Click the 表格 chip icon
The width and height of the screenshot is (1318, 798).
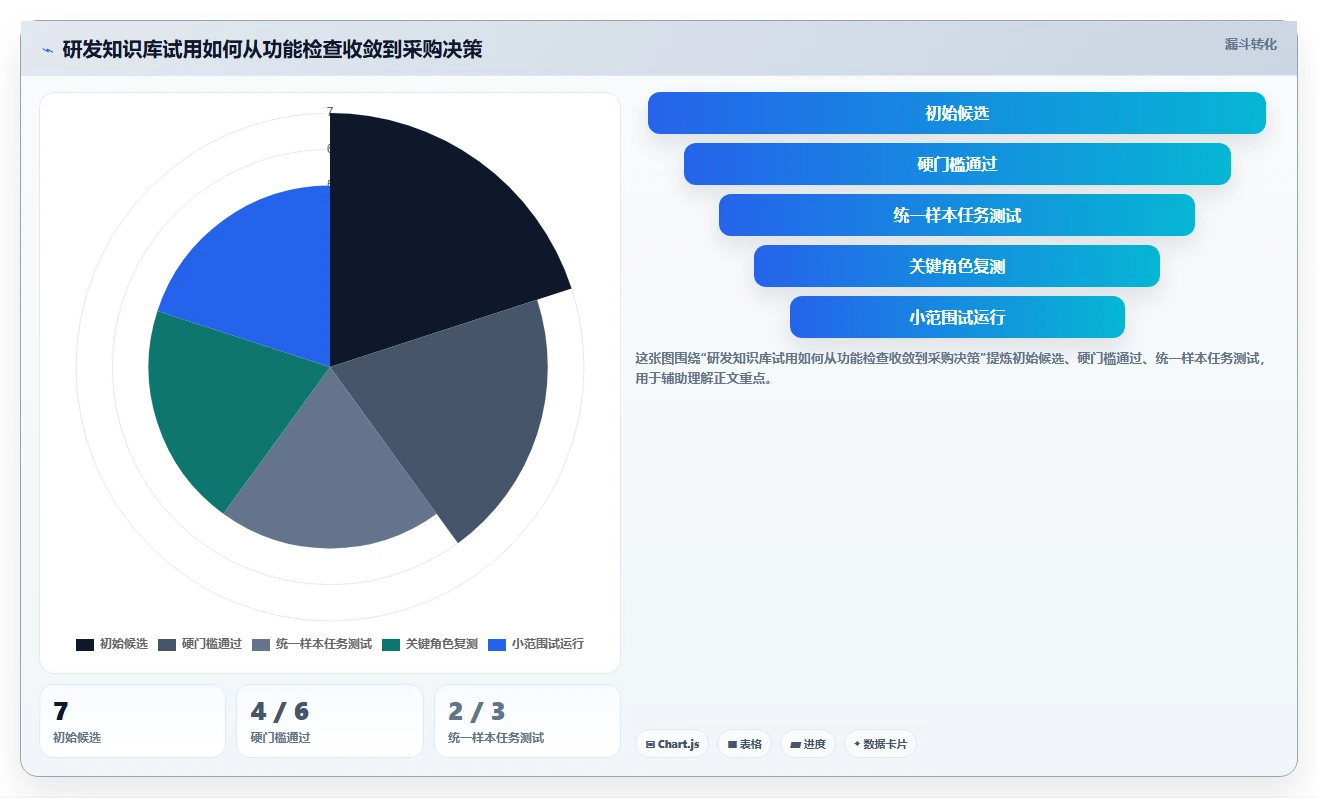point(732,745)
